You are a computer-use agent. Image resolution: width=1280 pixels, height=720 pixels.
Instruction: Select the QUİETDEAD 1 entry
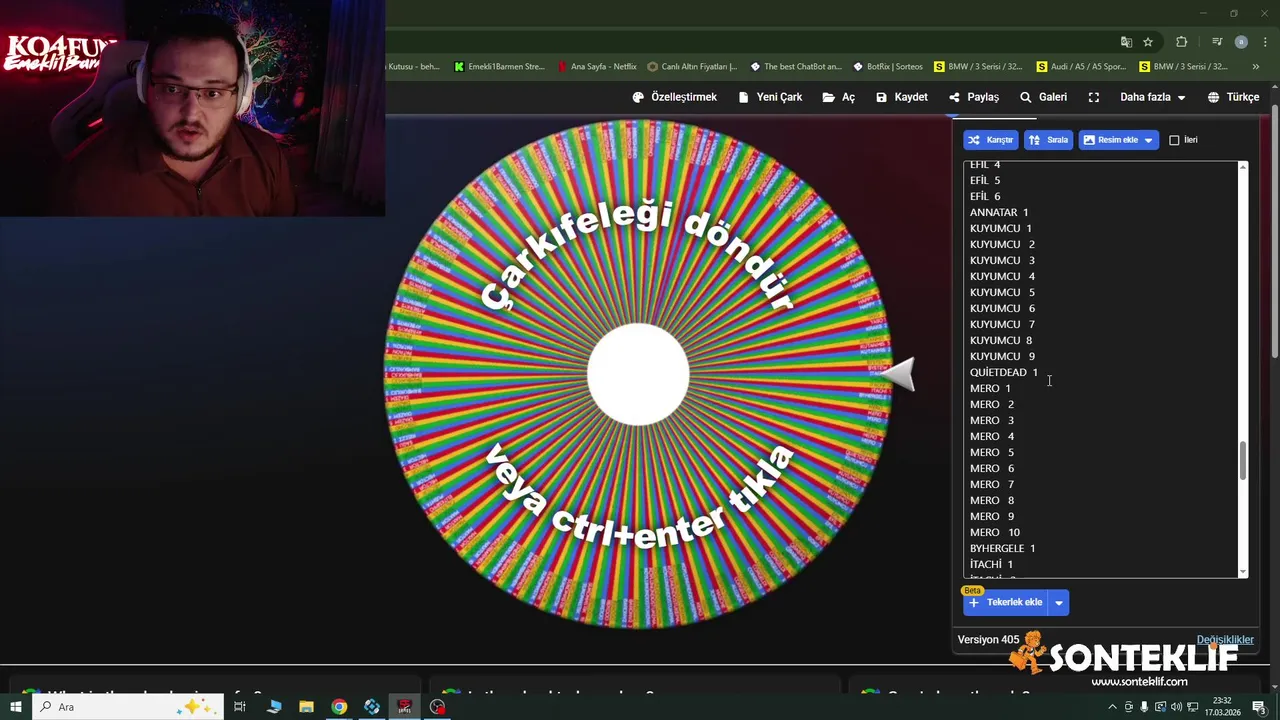[x=1004, y=372]
